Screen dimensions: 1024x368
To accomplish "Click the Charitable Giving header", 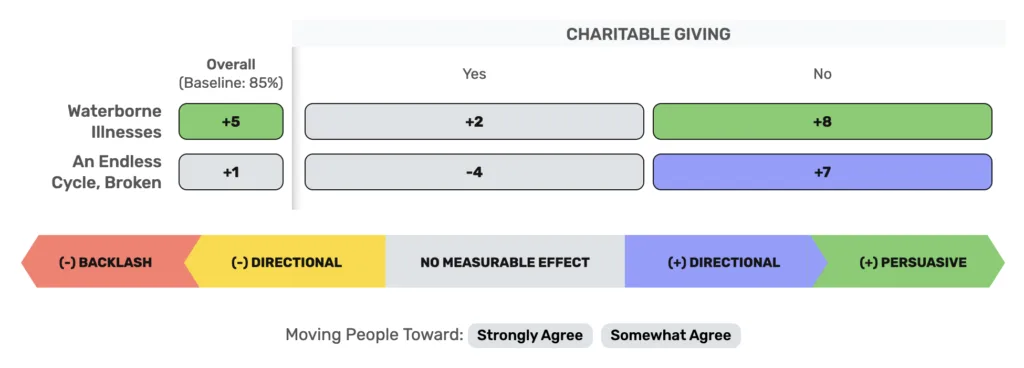I will [x=648, y=34].
